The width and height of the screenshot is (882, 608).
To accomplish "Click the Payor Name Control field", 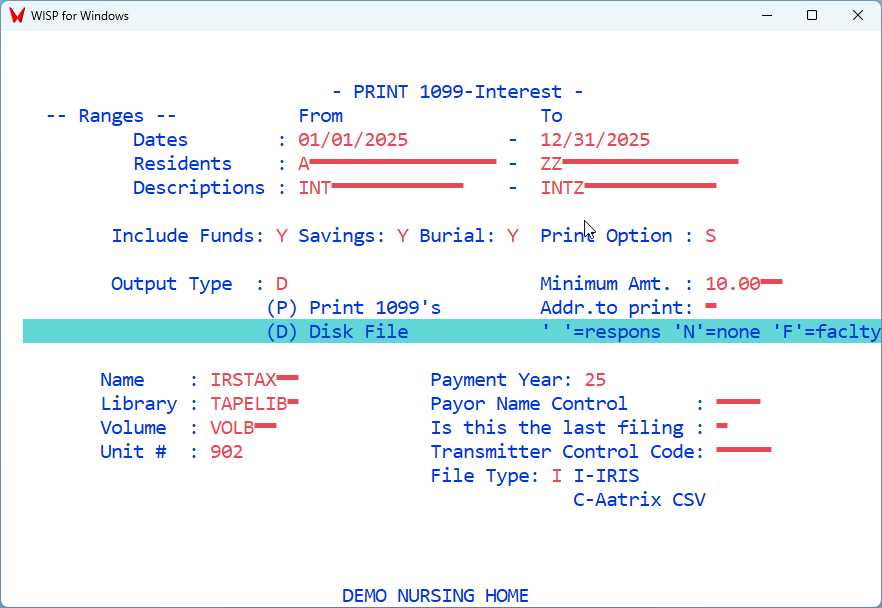I will coord(738,404).
